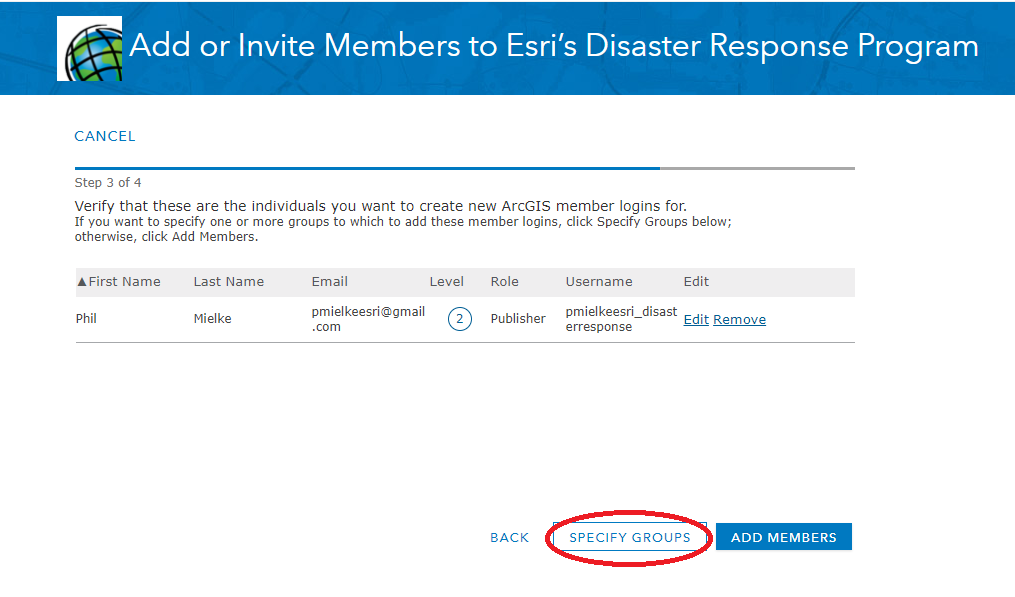Click the step progress bar
The height and width of the screenshot is (597, 1015).
(465, 168)
